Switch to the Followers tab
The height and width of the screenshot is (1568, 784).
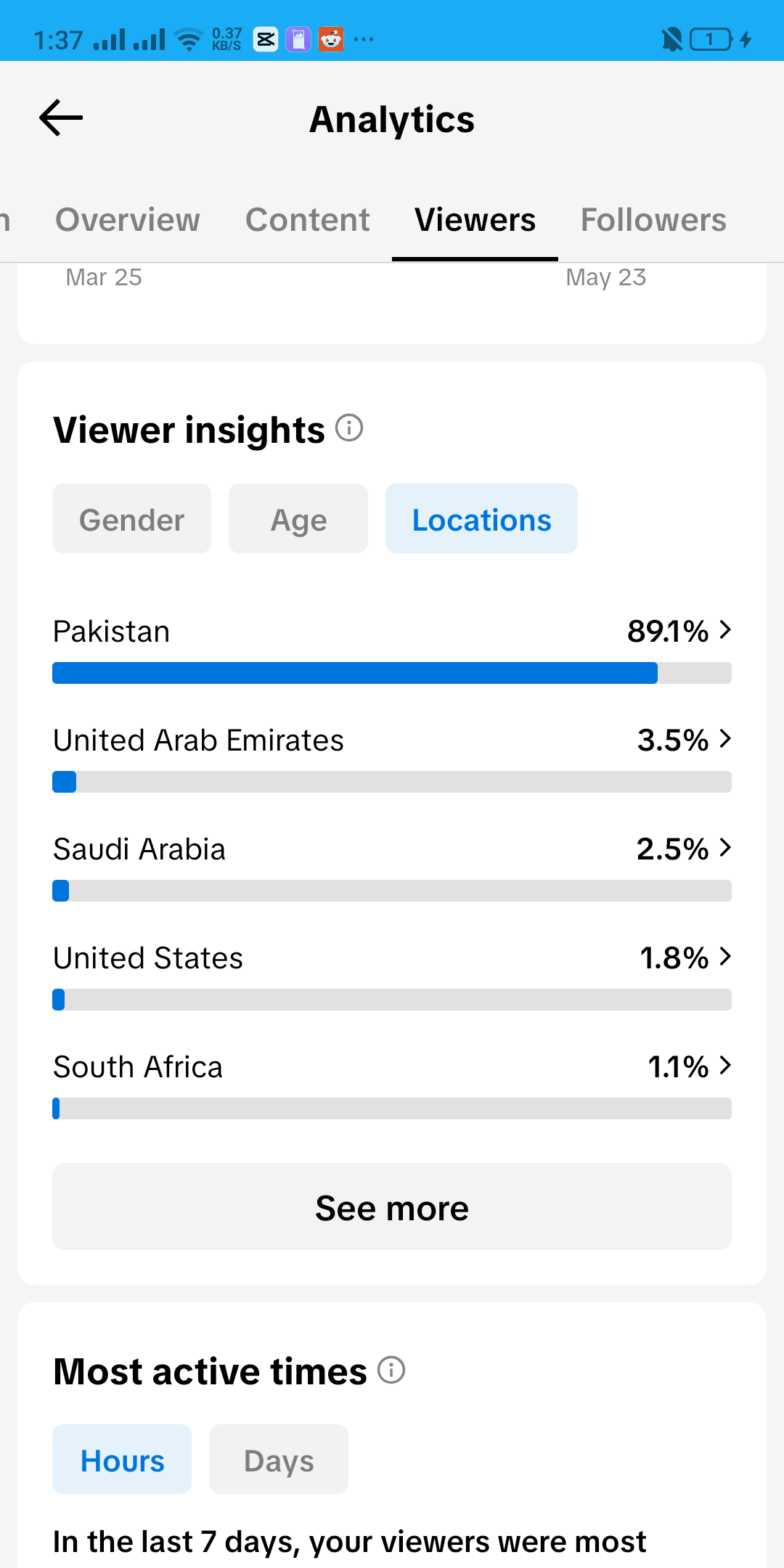[653, 219]
